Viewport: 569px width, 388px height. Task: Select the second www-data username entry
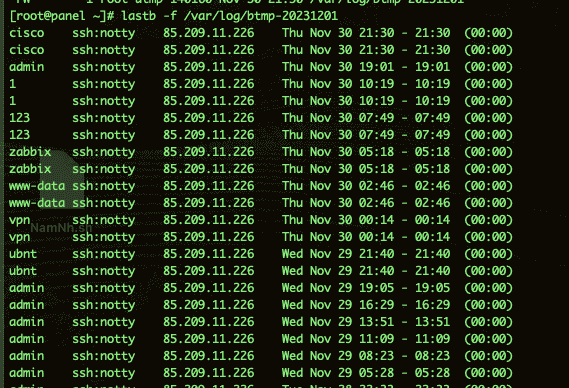(x=37, y=203)
